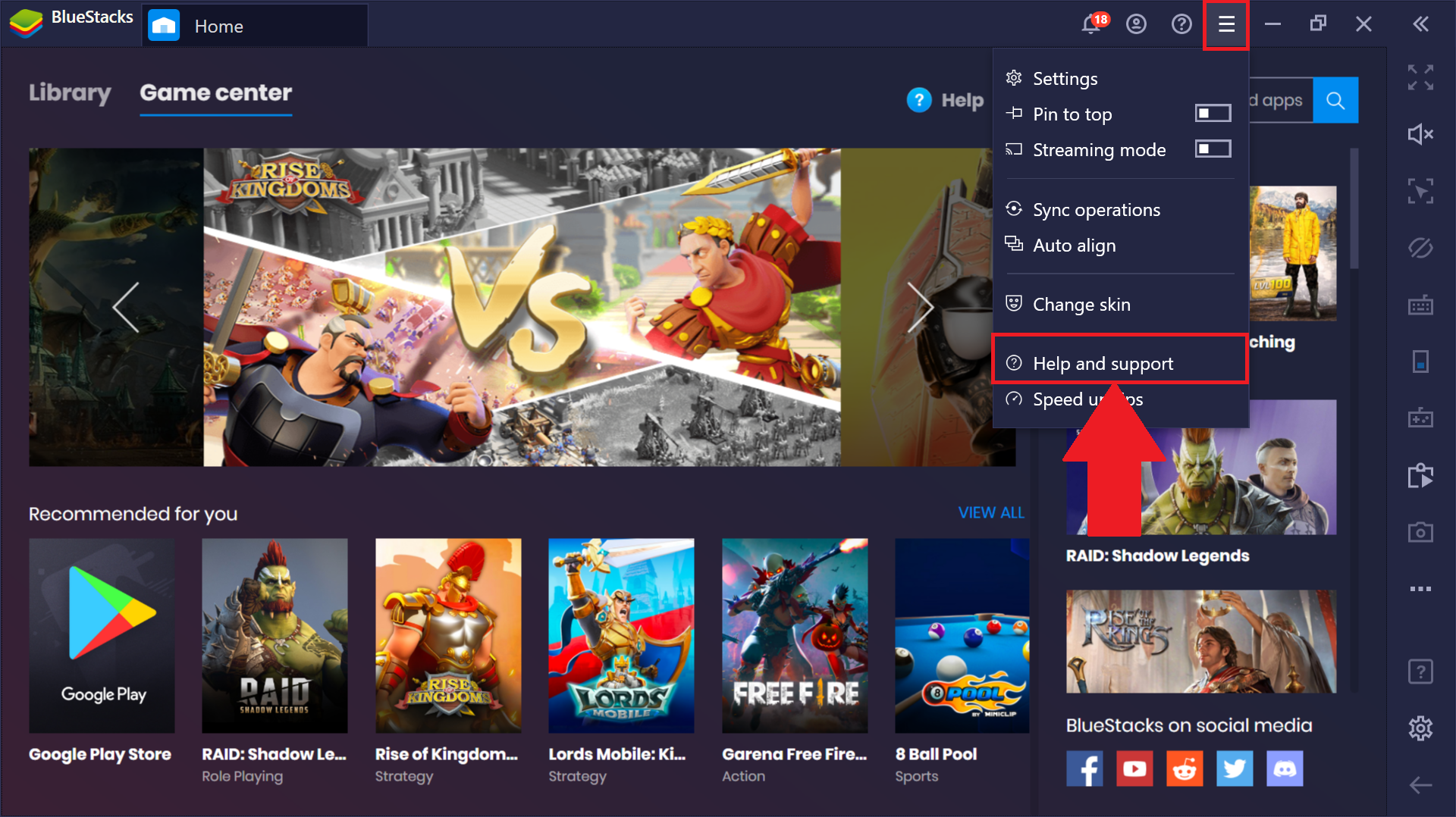
Task: Toggle the eye visibility icon in sidebar
Action: point(1420,248)
